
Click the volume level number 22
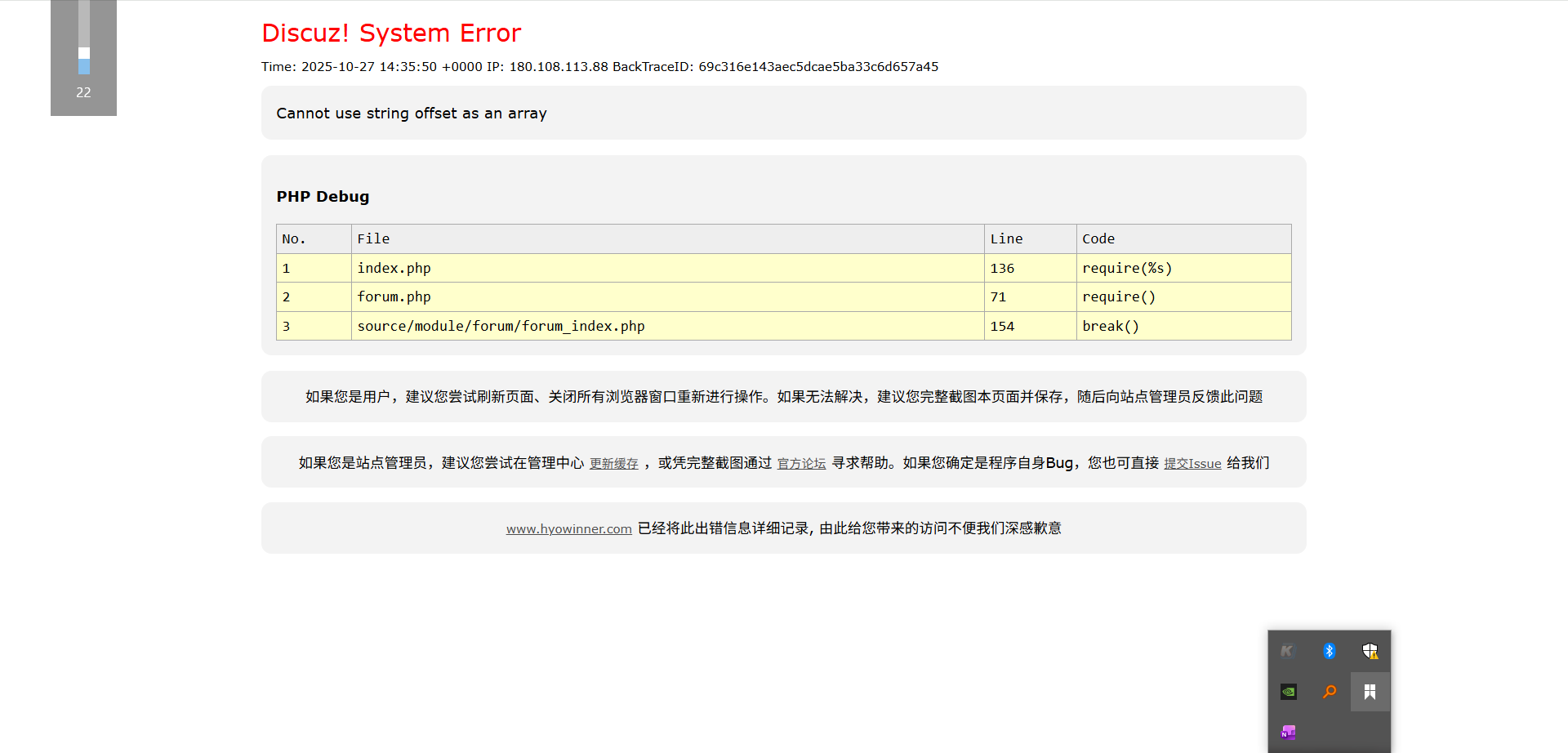click(83, 92)
